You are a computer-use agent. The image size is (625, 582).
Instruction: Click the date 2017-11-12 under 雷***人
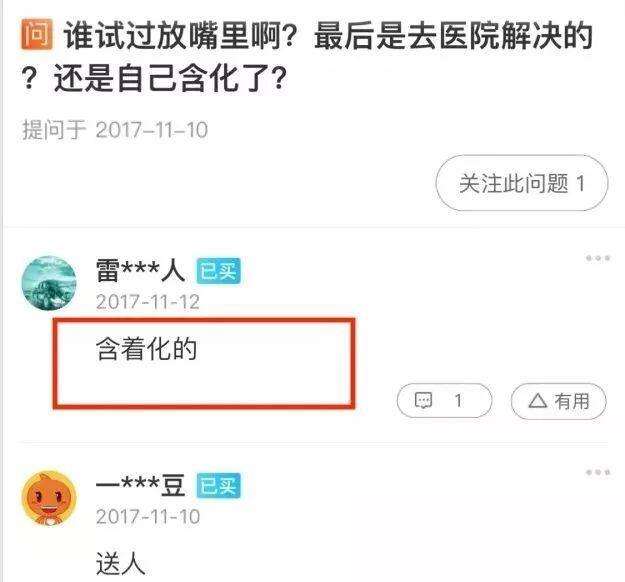147,302
